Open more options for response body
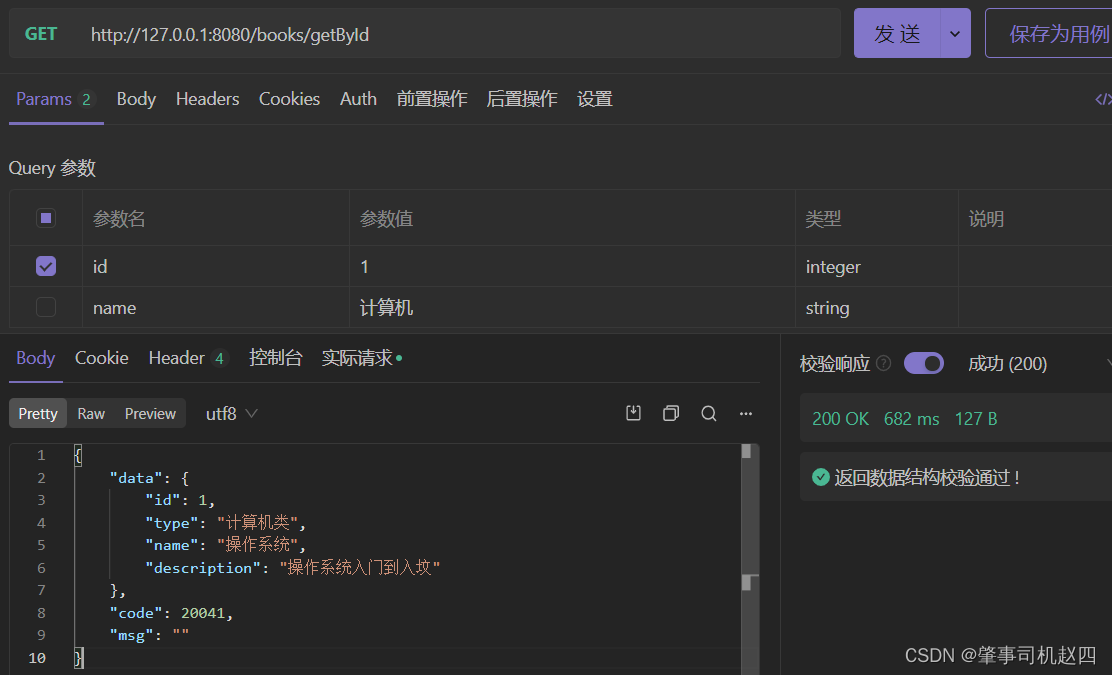1112x675 pixels. 746,413
